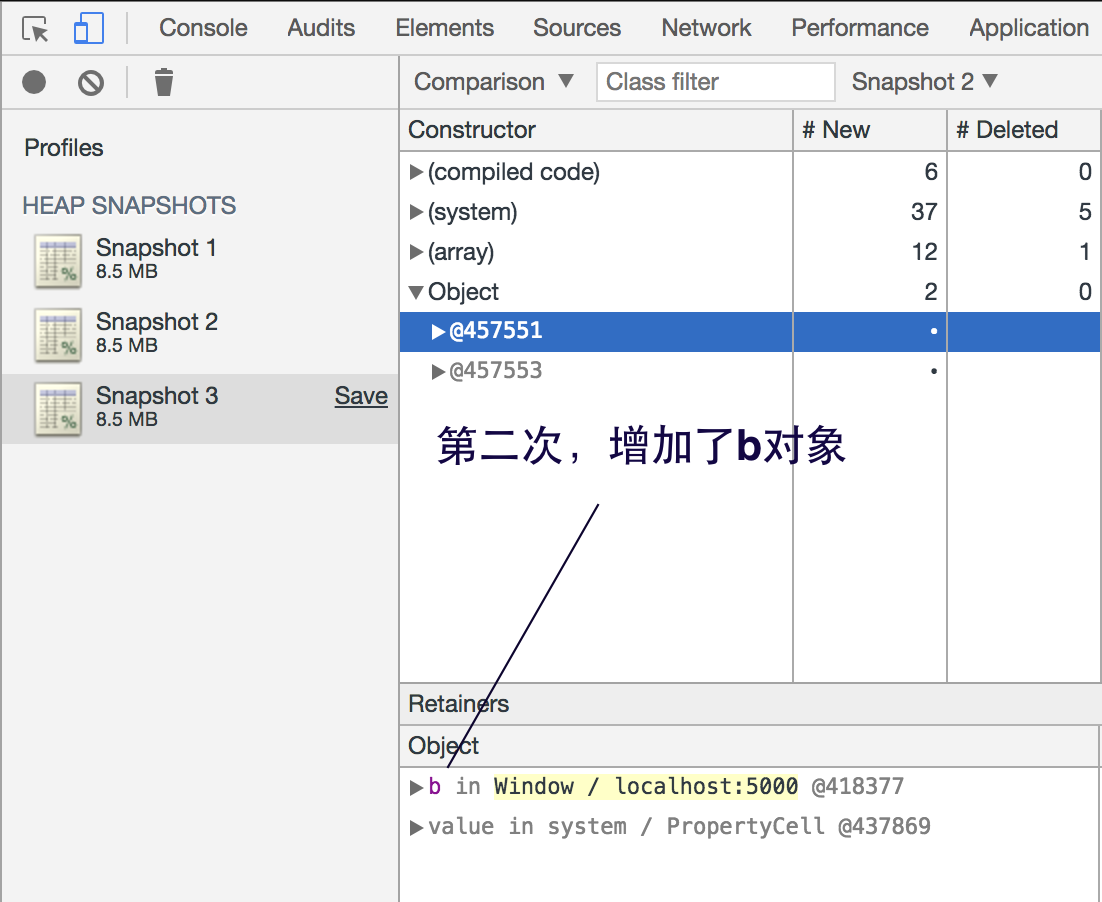1102x902 pixels.
Task: Open the Application tab
Action: 1029,27
